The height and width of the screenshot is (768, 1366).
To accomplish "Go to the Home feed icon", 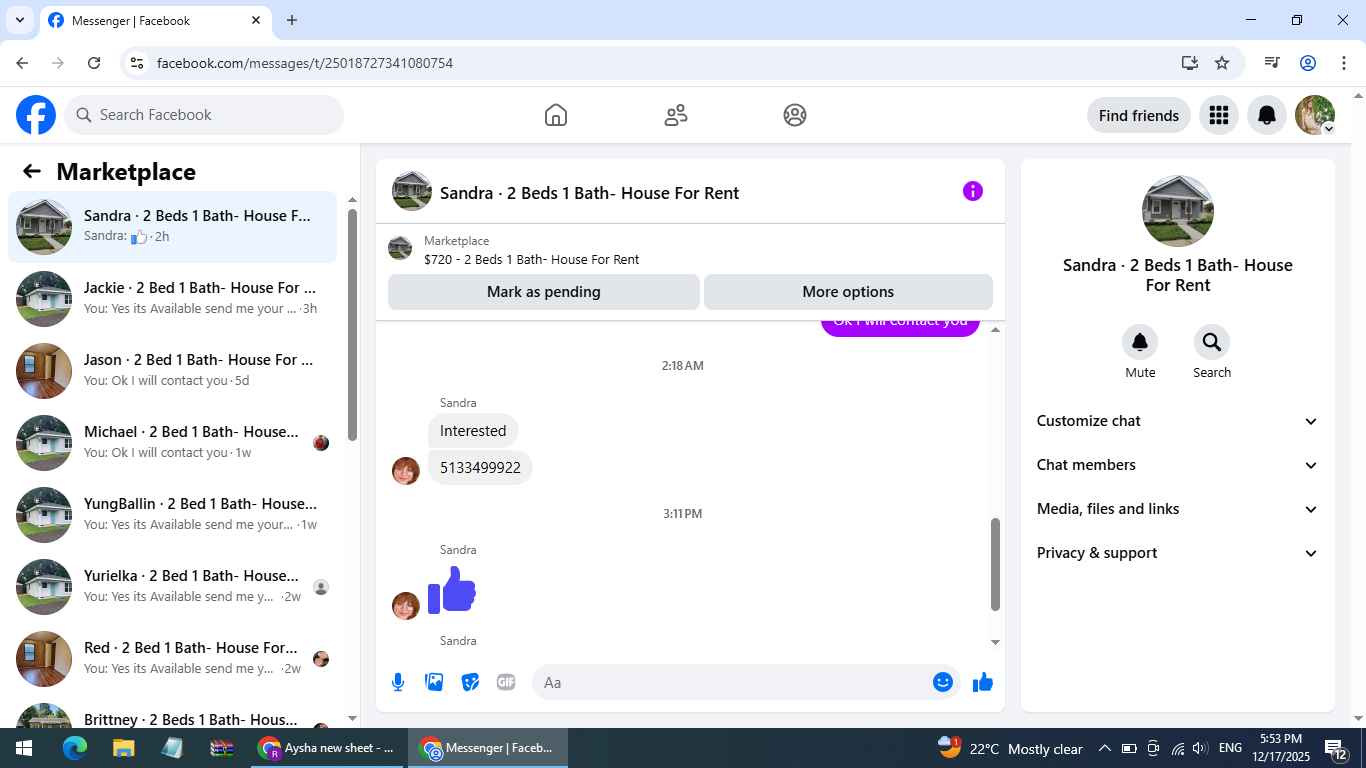I will [x=556, y=115].
